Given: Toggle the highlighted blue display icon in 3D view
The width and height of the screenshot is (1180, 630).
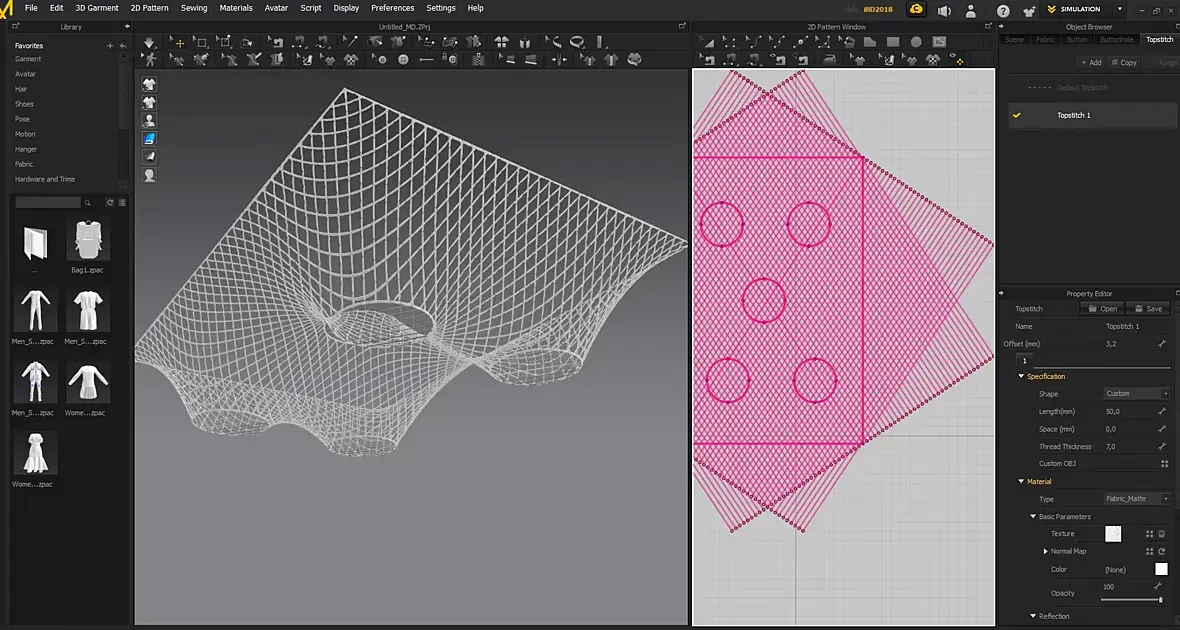Looking at the screenshot, I should [149, 138].
